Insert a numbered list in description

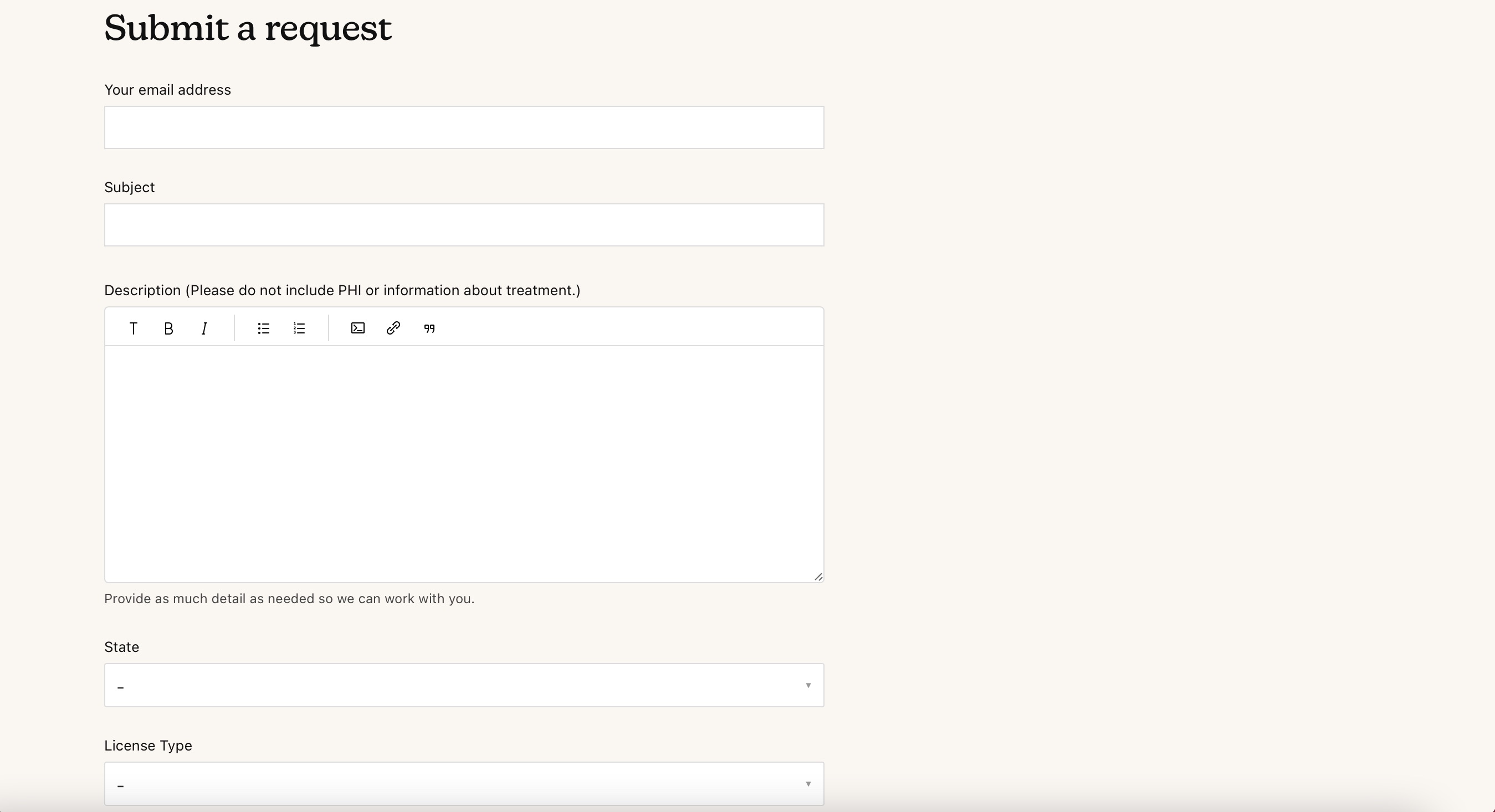point(299,328)
